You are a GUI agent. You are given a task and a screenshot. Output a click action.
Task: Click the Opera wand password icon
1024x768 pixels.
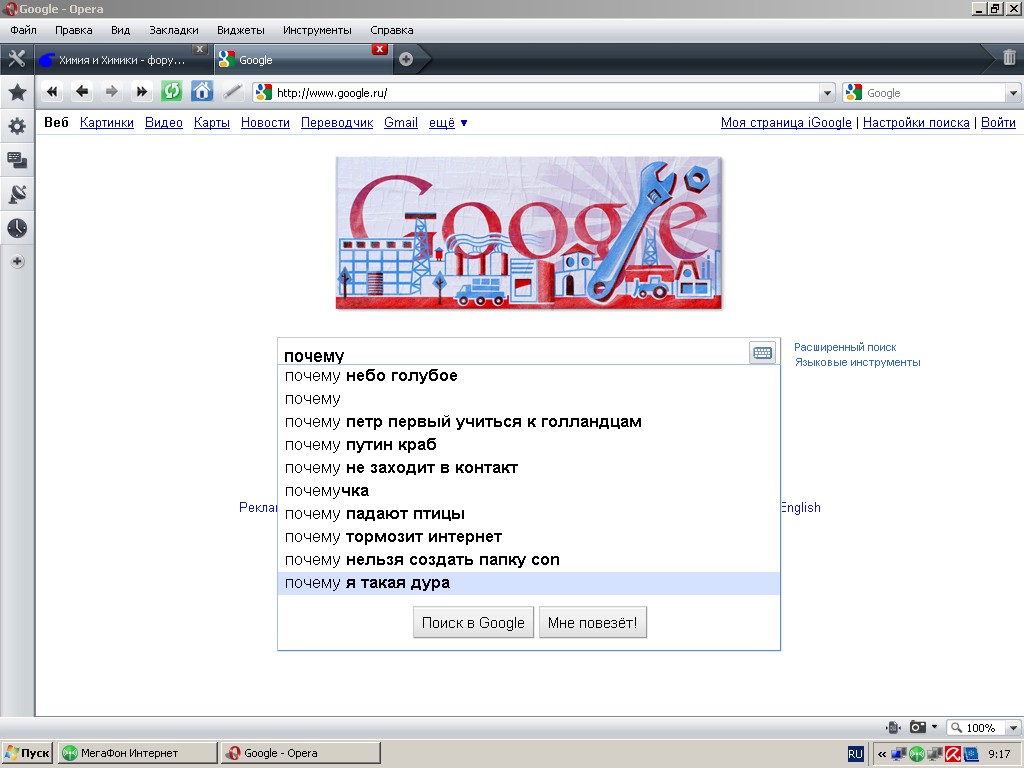pyautogui.click(x=232, y=92)
